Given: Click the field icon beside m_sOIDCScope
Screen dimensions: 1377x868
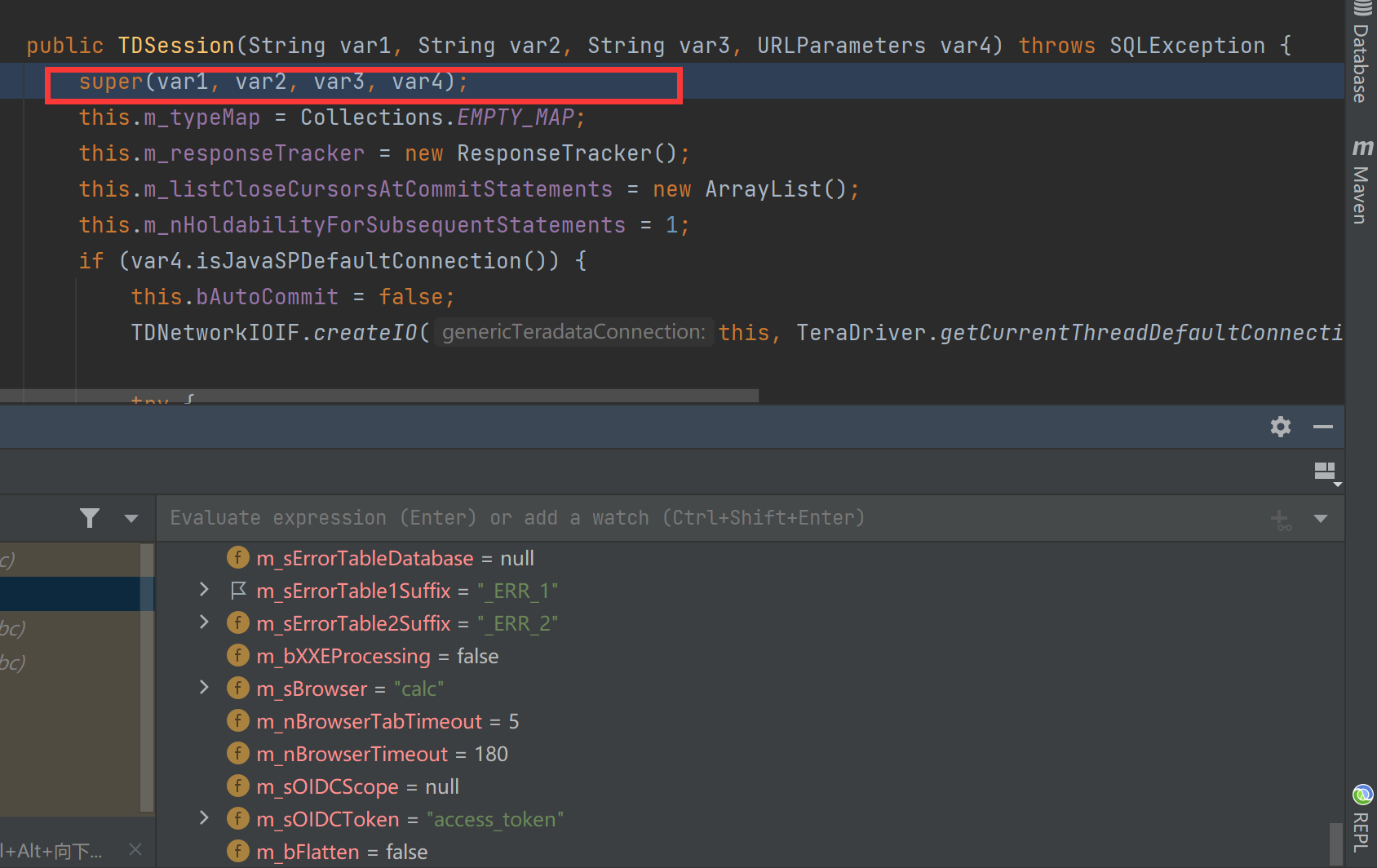Looking at the screenshot, I should coord(237,786).
